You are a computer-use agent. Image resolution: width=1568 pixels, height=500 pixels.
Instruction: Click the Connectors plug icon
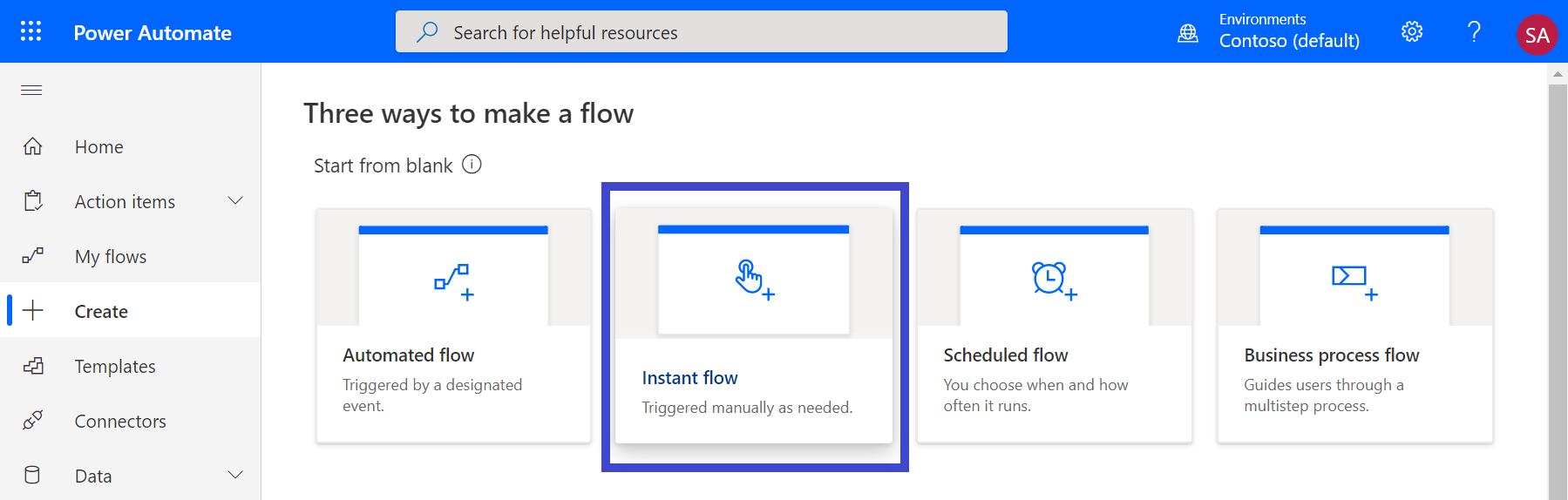coord(33,421)
